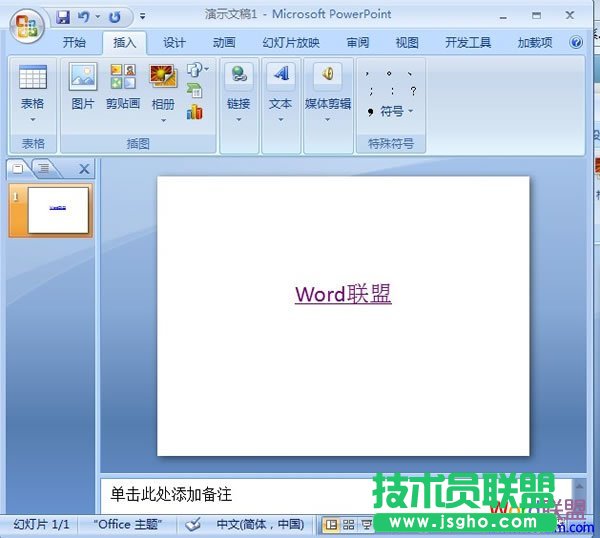Click the 链接 globe icon

[x=239, y=74]
